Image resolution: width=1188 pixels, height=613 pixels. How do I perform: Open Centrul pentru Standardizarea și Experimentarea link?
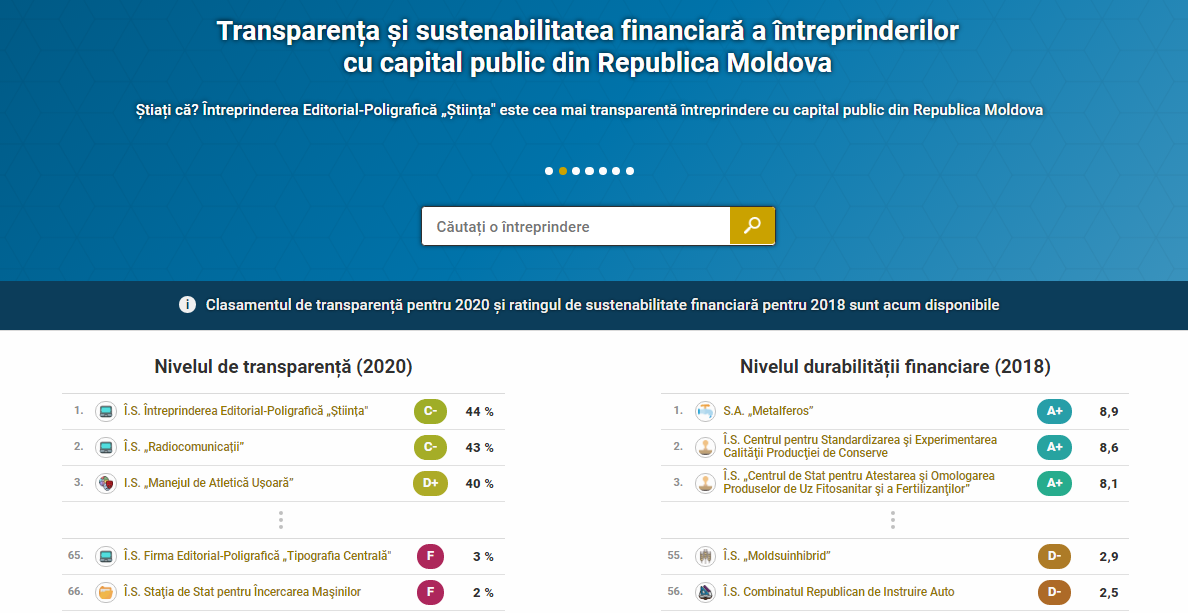tap(860, 446)
